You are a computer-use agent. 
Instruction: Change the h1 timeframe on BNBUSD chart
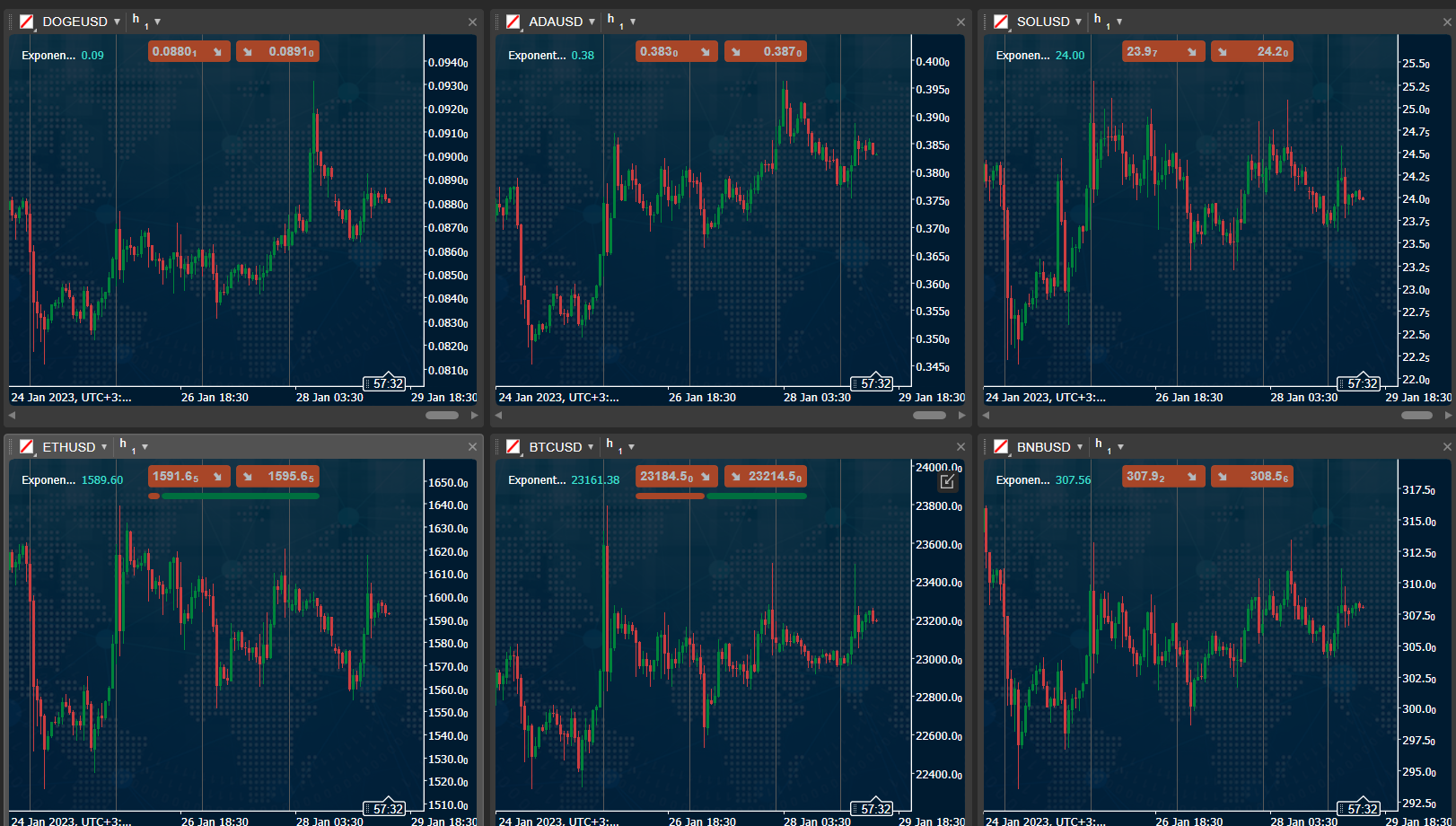(1109, 447)
